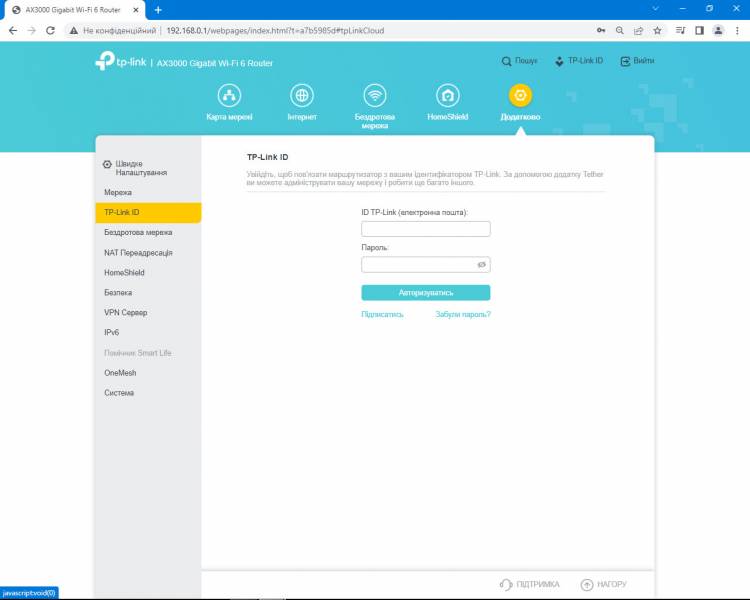
Task: Click the Support (ПІДТРИМКА) headset icon
Action: pyautogui.click(x=506, y=584)
